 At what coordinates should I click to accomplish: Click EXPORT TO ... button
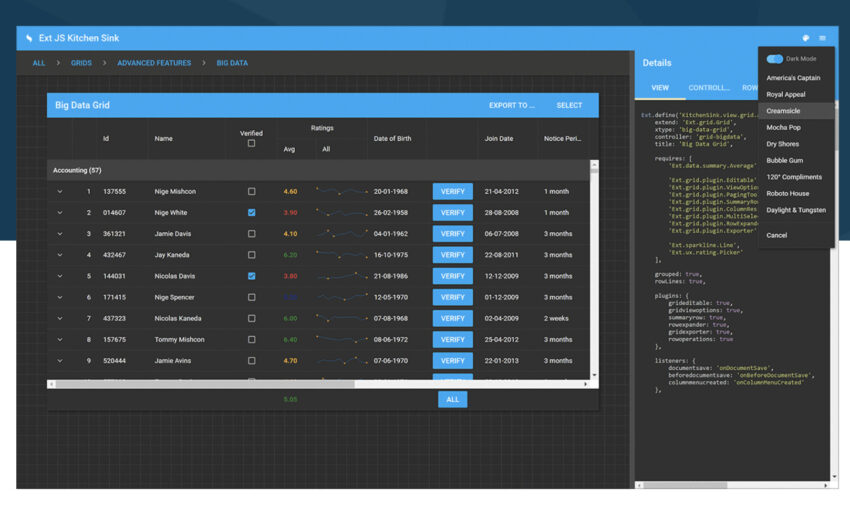click(512, 105)
